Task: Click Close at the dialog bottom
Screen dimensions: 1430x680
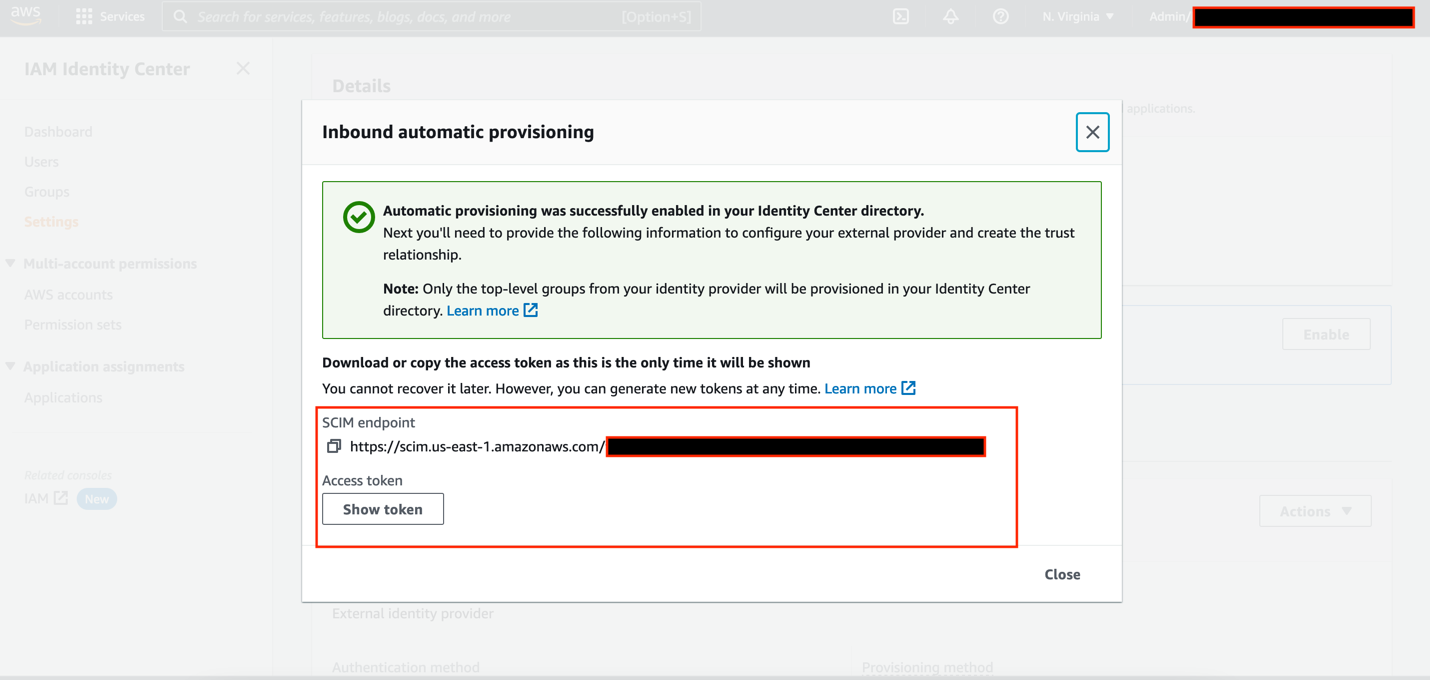Action: coord(1062,575)
